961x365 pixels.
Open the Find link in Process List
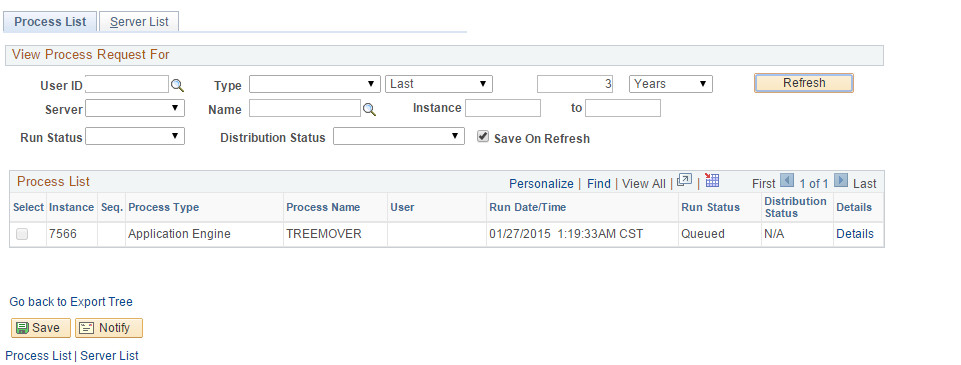click(x=599, y=183)
